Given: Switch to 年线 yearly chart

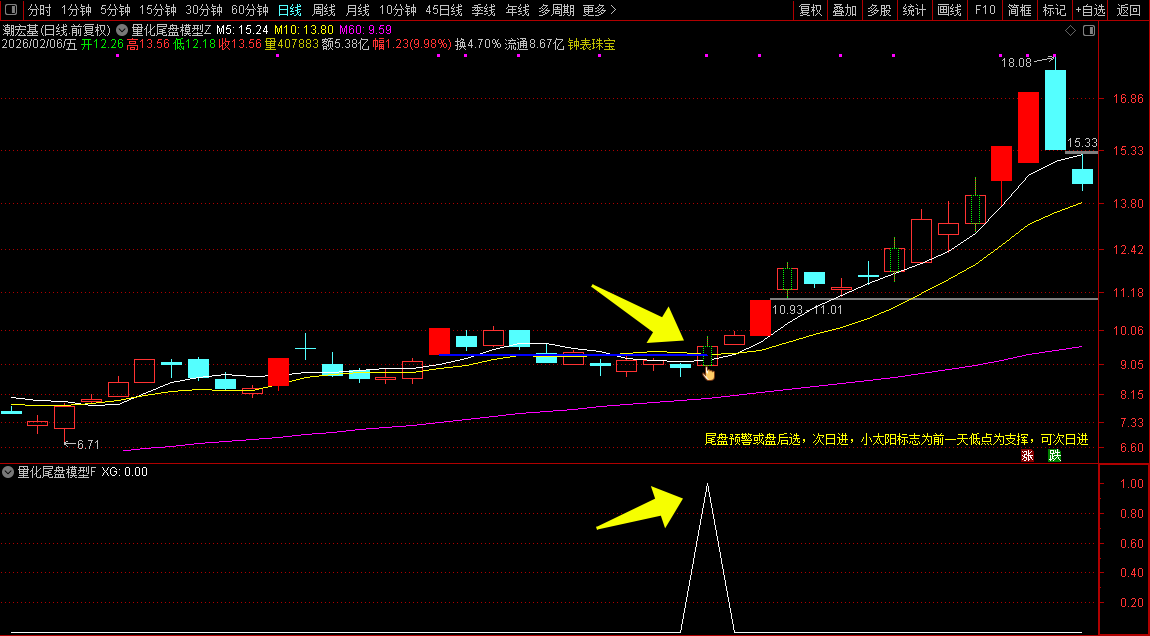Looking at the screenshot, I should [517, 10].
